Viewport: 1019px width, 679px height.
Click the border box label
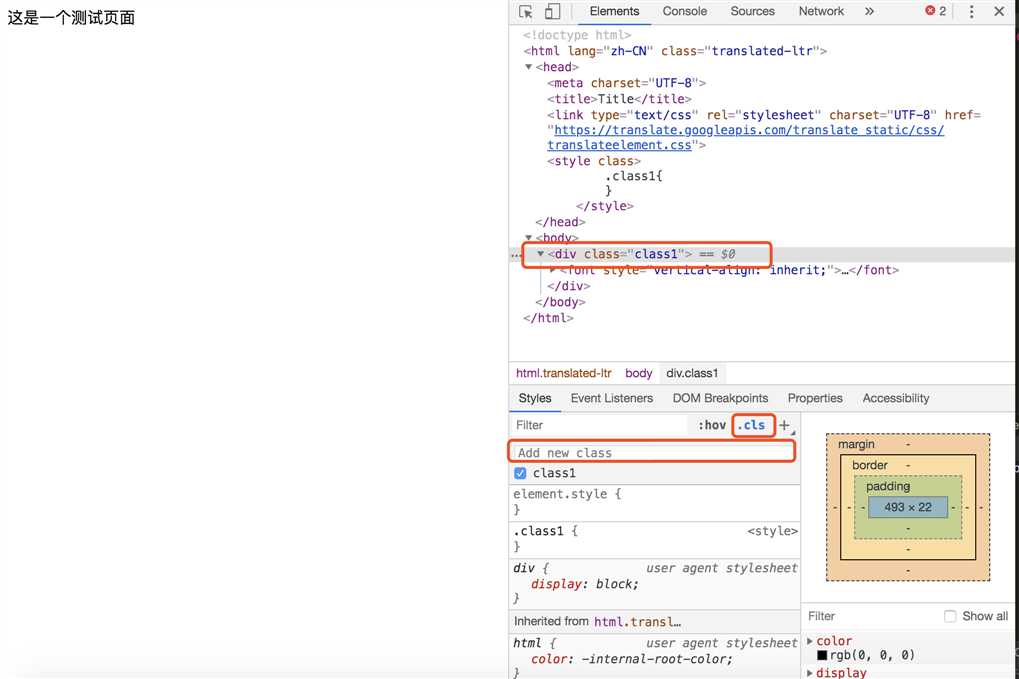(x=870, y=465)
